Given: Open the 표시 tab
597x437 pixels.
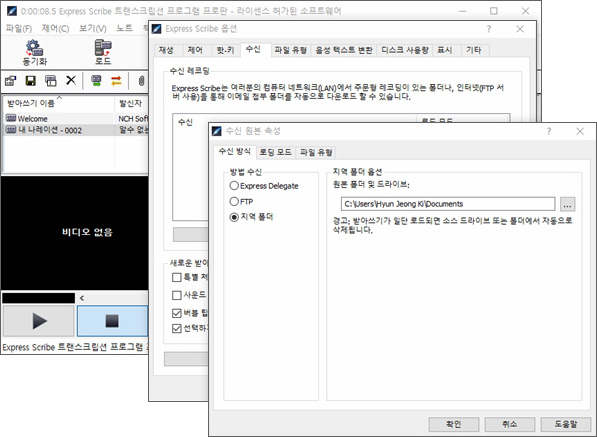Looking at the screenshot, I should click(x=444, y=50).
